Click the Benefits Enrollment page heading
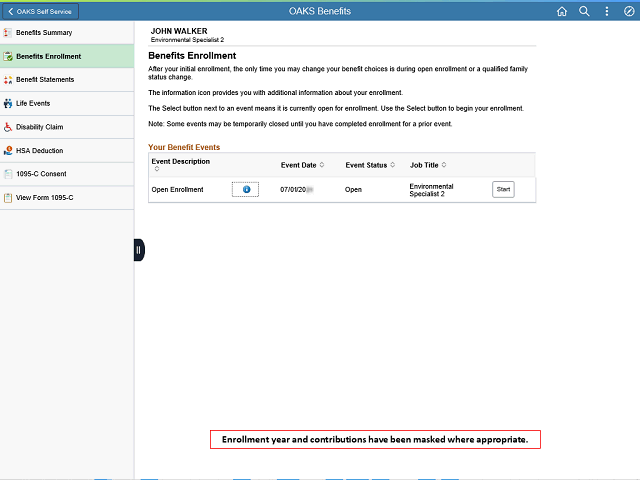The width and height of the screenshot is (640, 480). click(192, 56)
